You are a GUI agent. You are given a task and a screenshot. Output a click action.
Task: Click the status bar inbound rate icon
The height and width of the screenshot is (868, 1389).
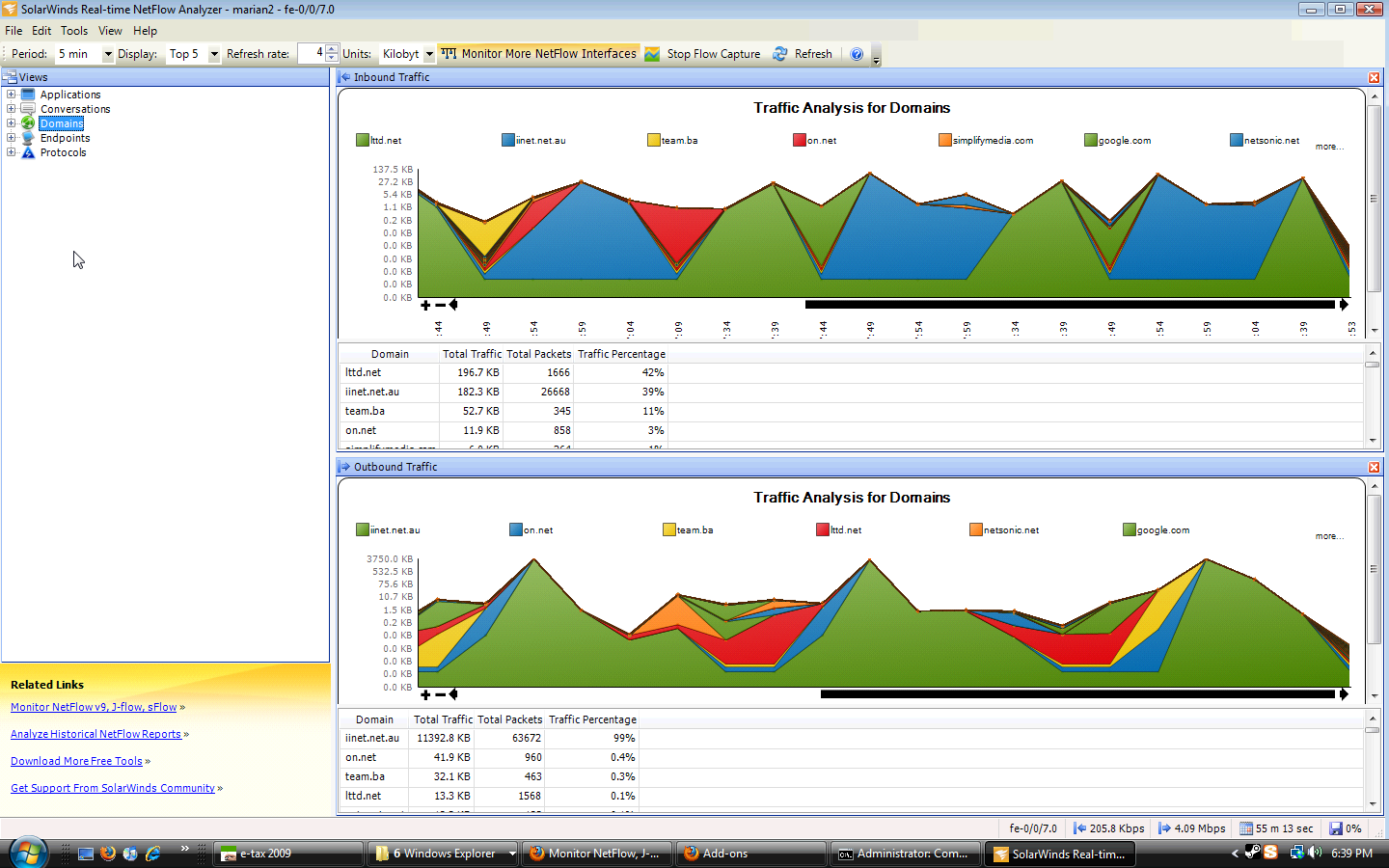1080,828
